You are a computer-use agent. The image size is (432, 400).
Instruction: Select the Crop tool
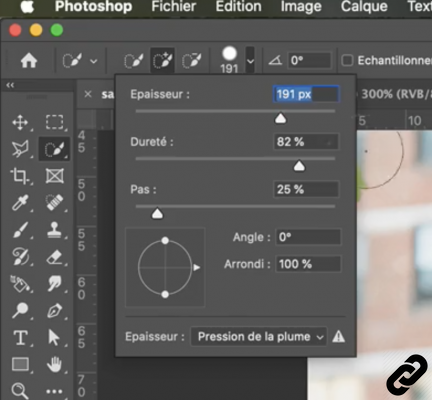[20, 176]
